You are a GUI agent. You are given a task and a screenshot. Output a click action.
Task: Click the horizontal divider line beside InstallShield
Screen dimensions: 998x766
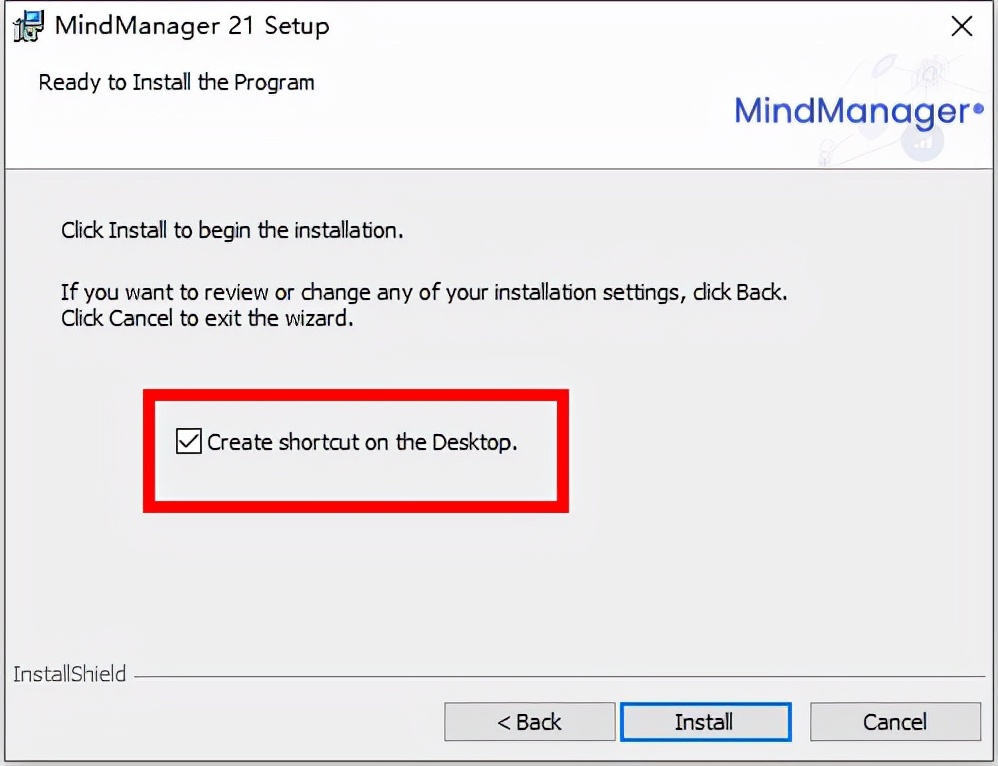point(560,676)
